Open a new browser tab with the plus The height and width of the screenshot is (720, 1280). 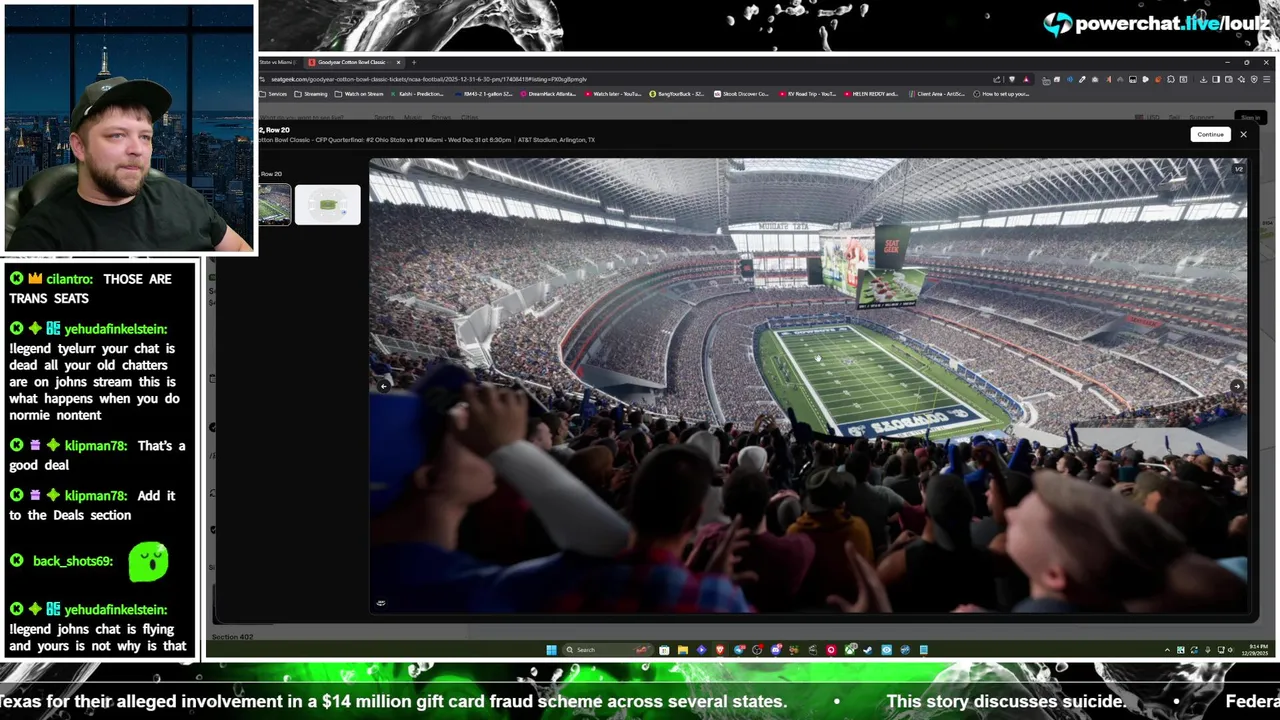tap(414, 62)
